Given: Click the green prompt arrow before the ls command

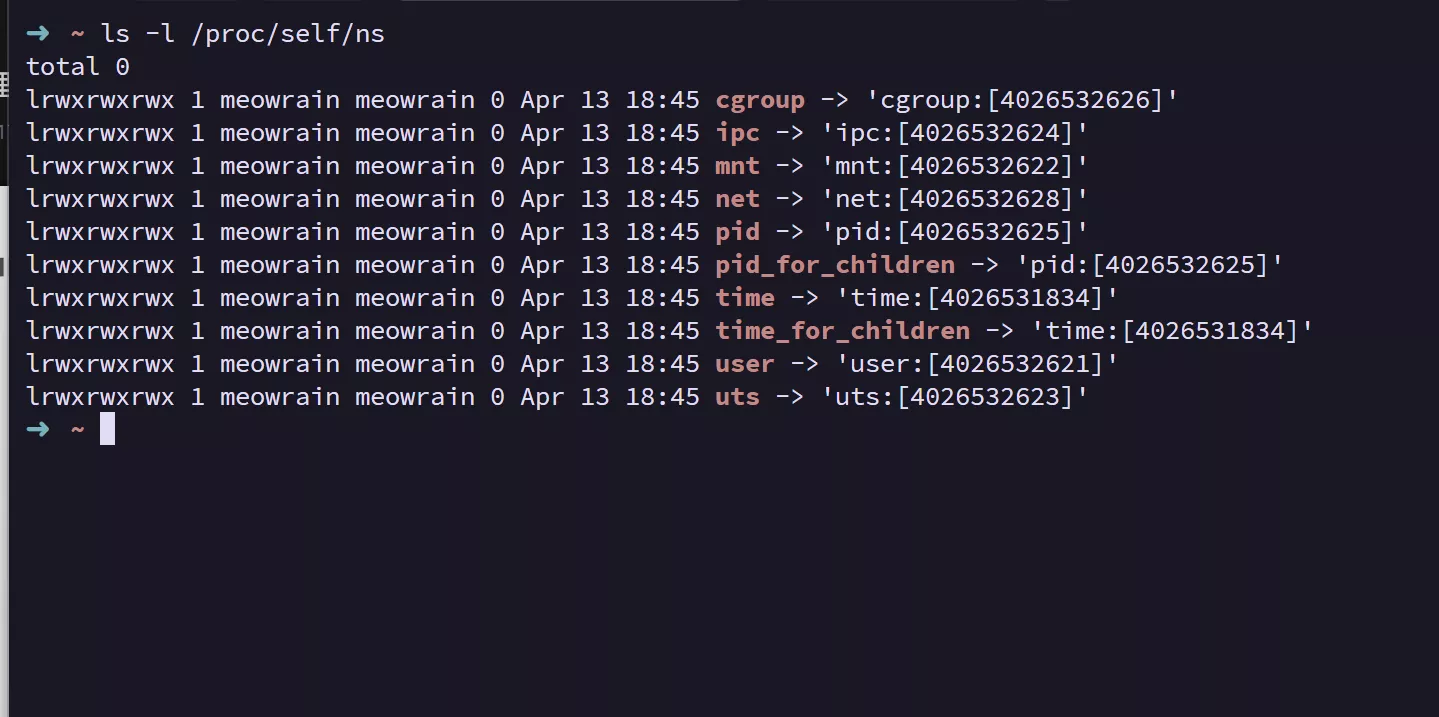Looking at the screenshot, I should (37, 33).
